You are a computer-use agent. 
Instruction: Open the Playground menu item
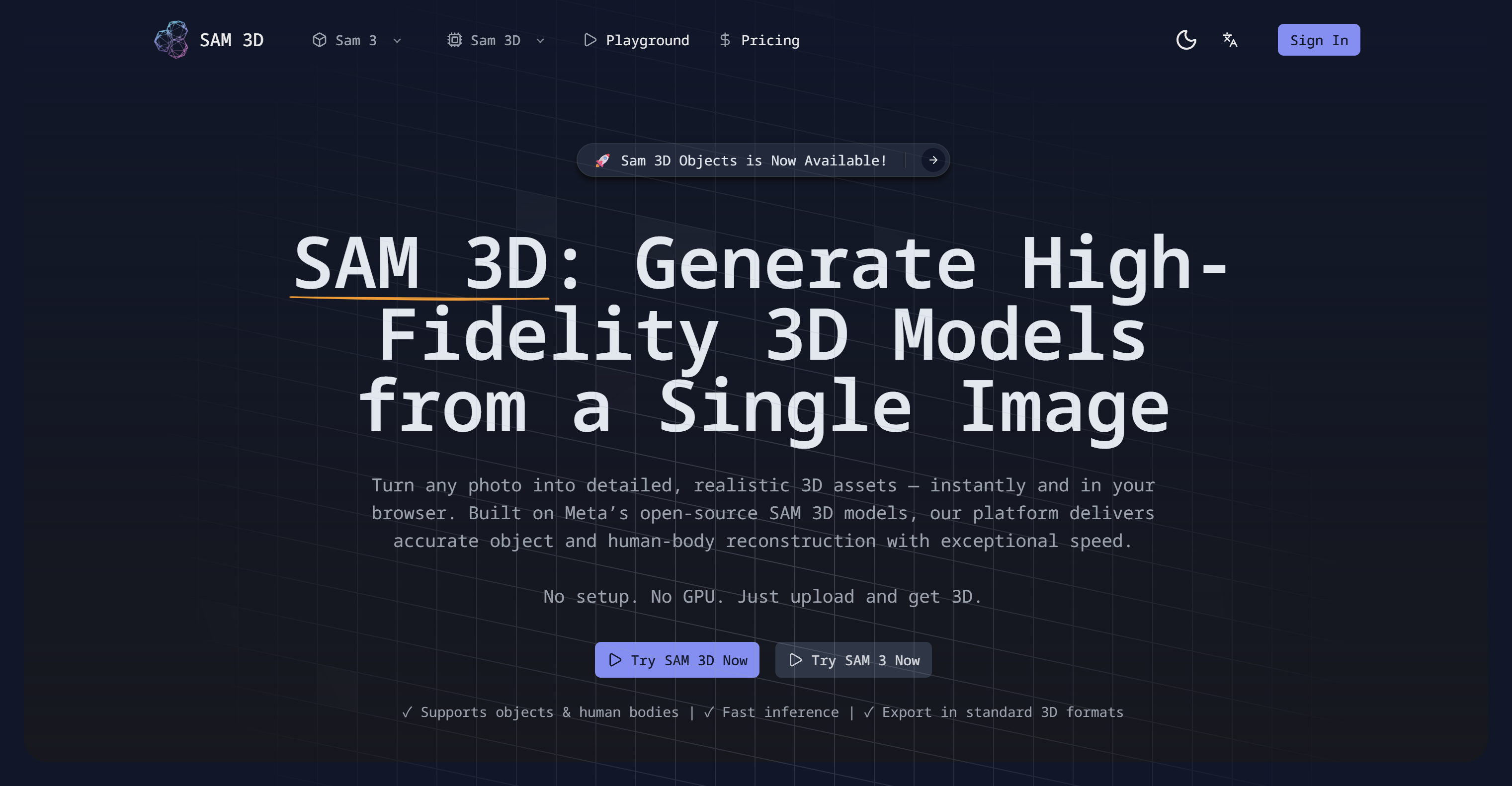tap(636, 40)
